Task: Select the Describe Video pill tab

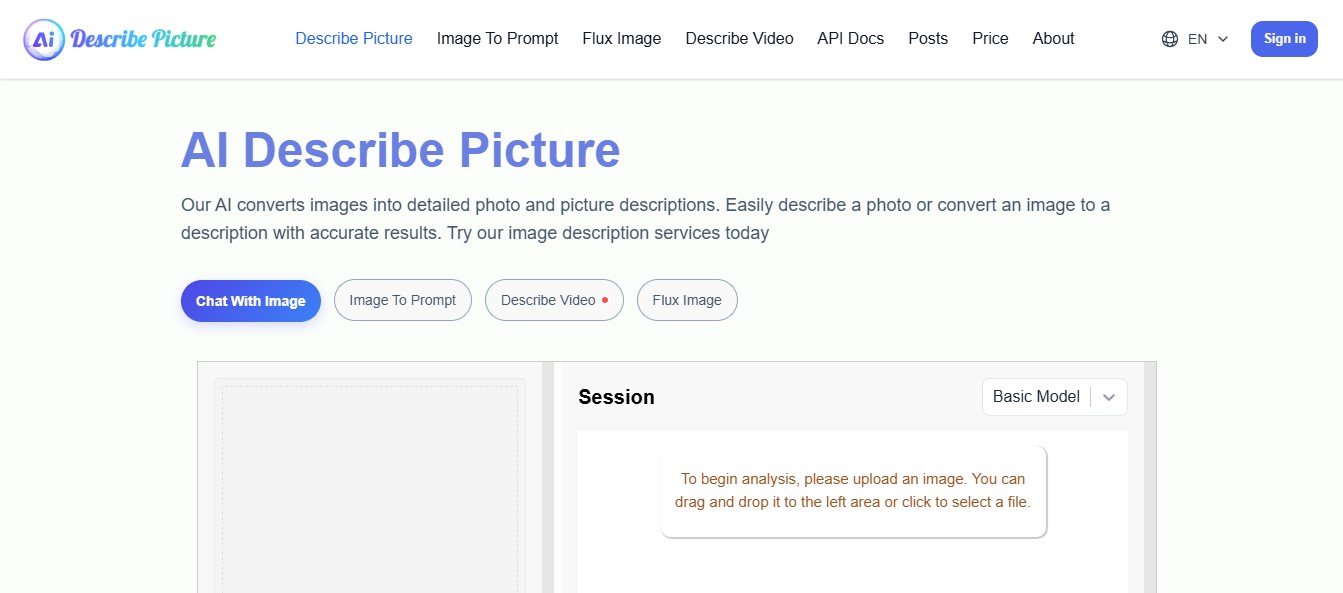Action: point(553,300)
